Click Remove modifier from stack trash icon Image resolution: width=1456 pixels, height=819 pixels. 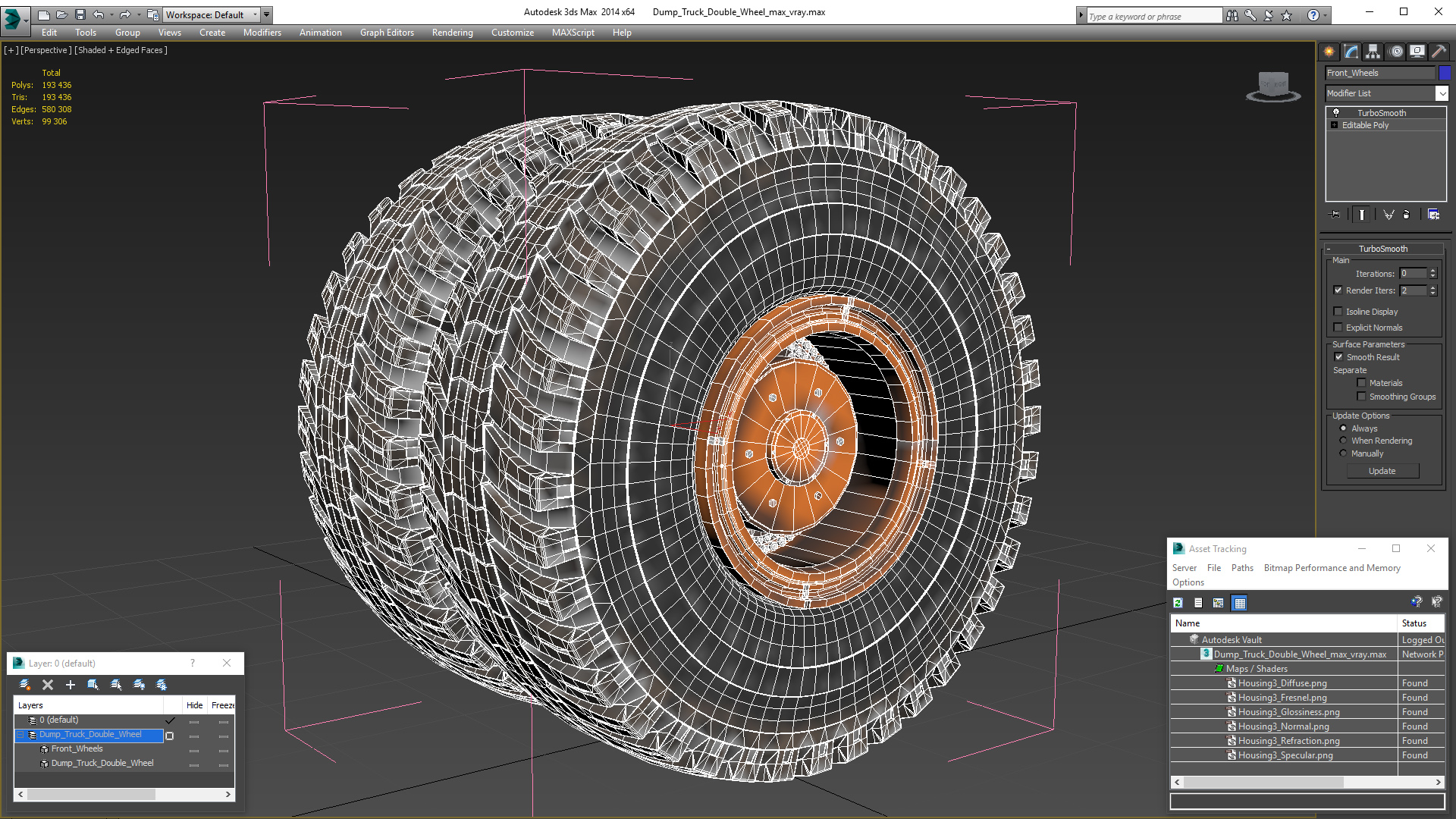click(1406, 215)
